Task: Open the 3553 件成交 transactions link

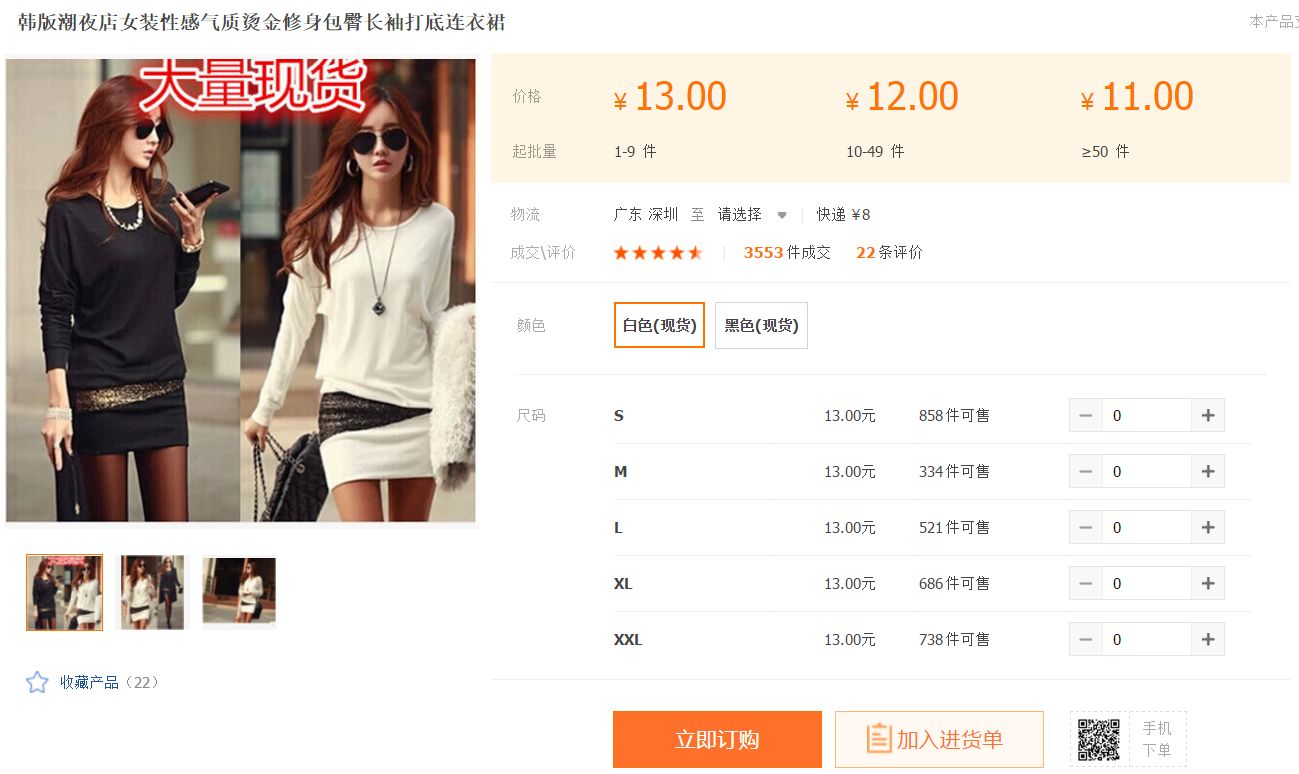Action: click(787, 253)
